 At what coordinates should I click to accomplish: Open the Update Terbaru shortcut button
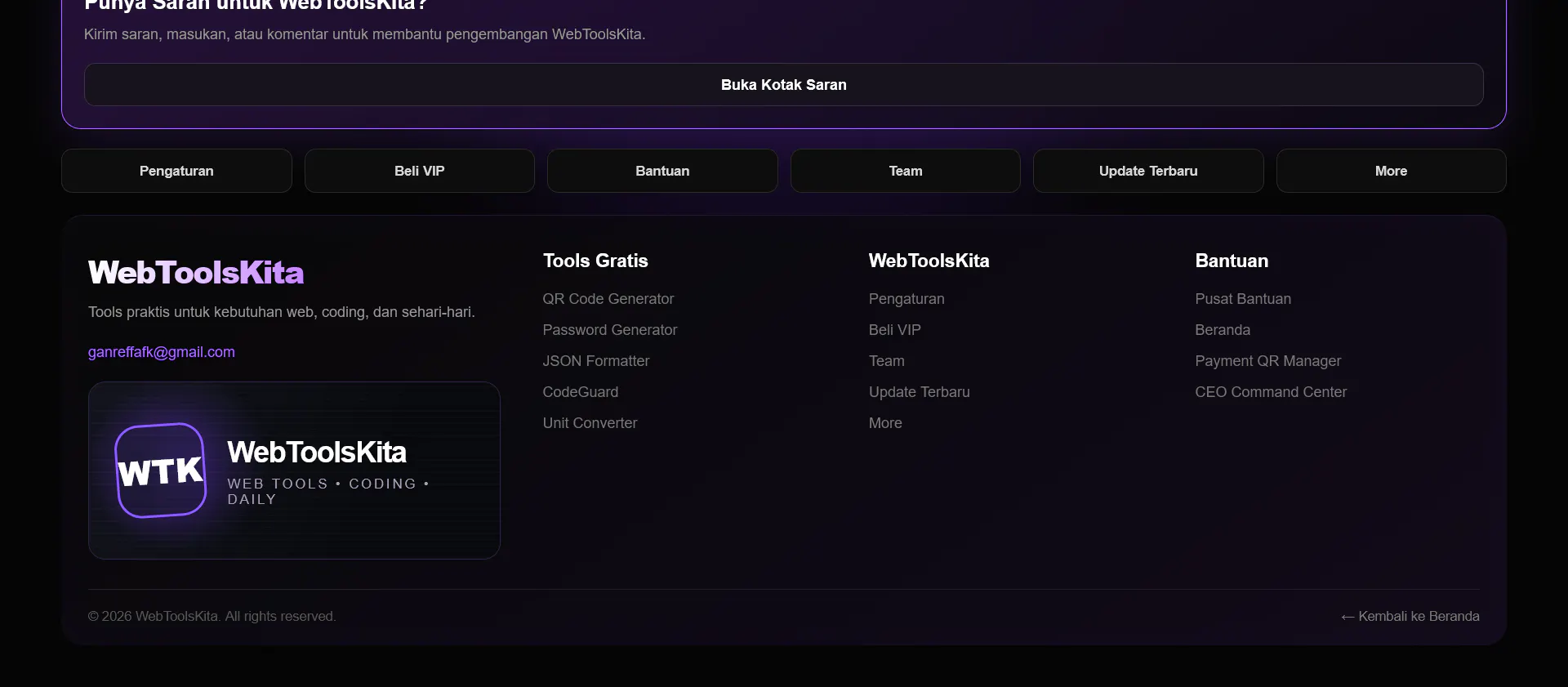(1148, 171)
